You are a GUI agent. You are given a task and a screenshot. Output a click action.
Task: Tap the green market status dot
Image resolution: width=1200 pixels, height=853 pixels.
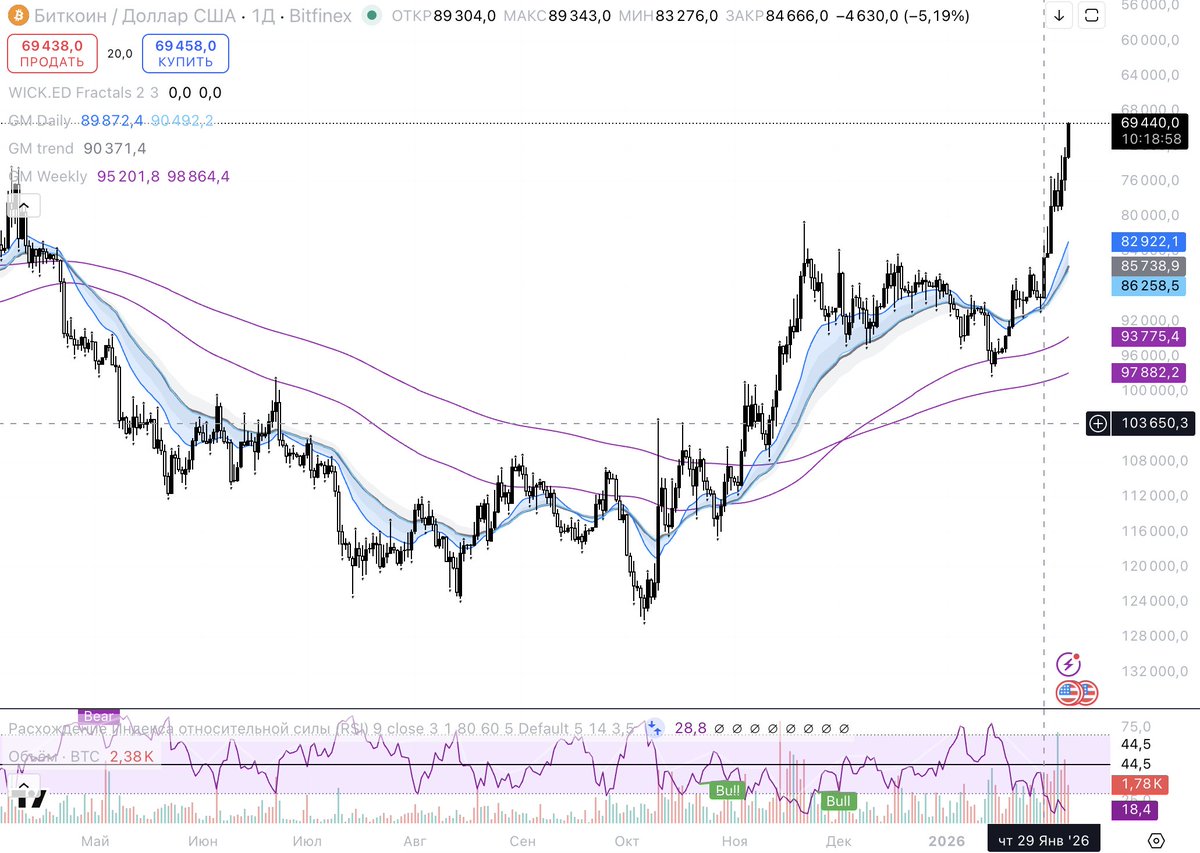[373, 16]
